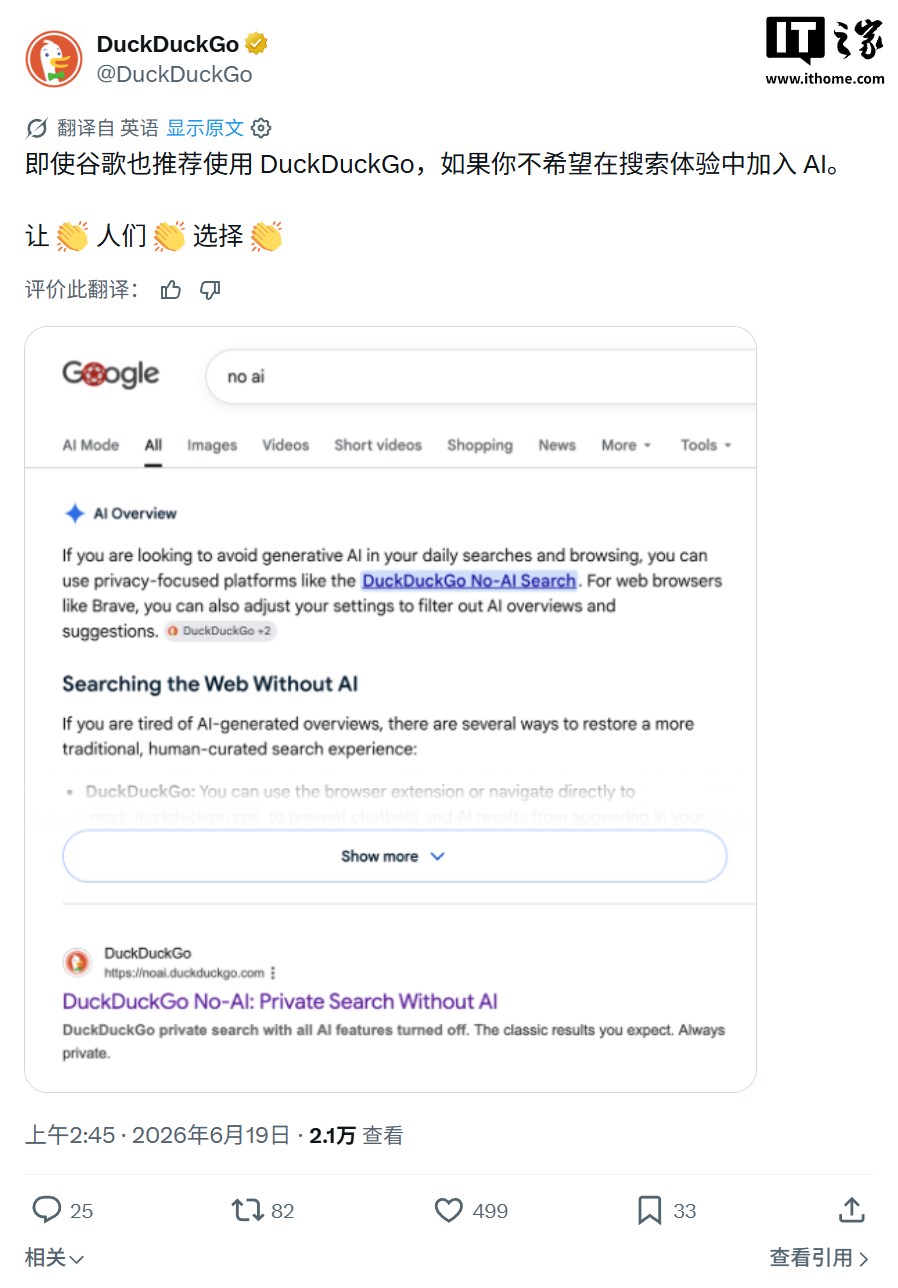
Task: Select the AI Mode tab
Action: pyautogui.click(x=91, y=445)
